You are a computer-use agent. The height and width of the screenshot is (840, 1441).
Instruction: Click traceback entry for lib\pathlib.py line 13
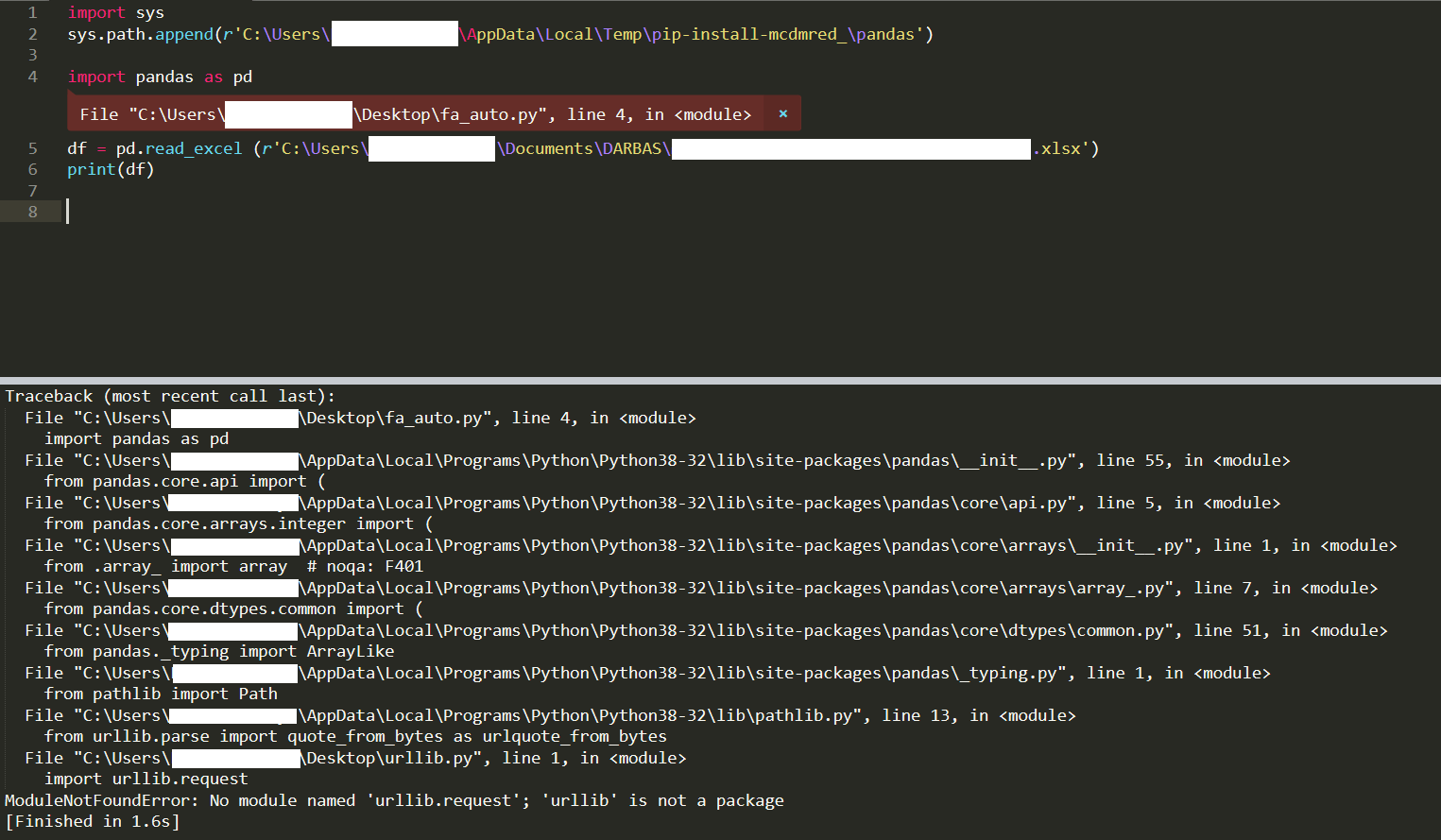(x=551, y=715)
